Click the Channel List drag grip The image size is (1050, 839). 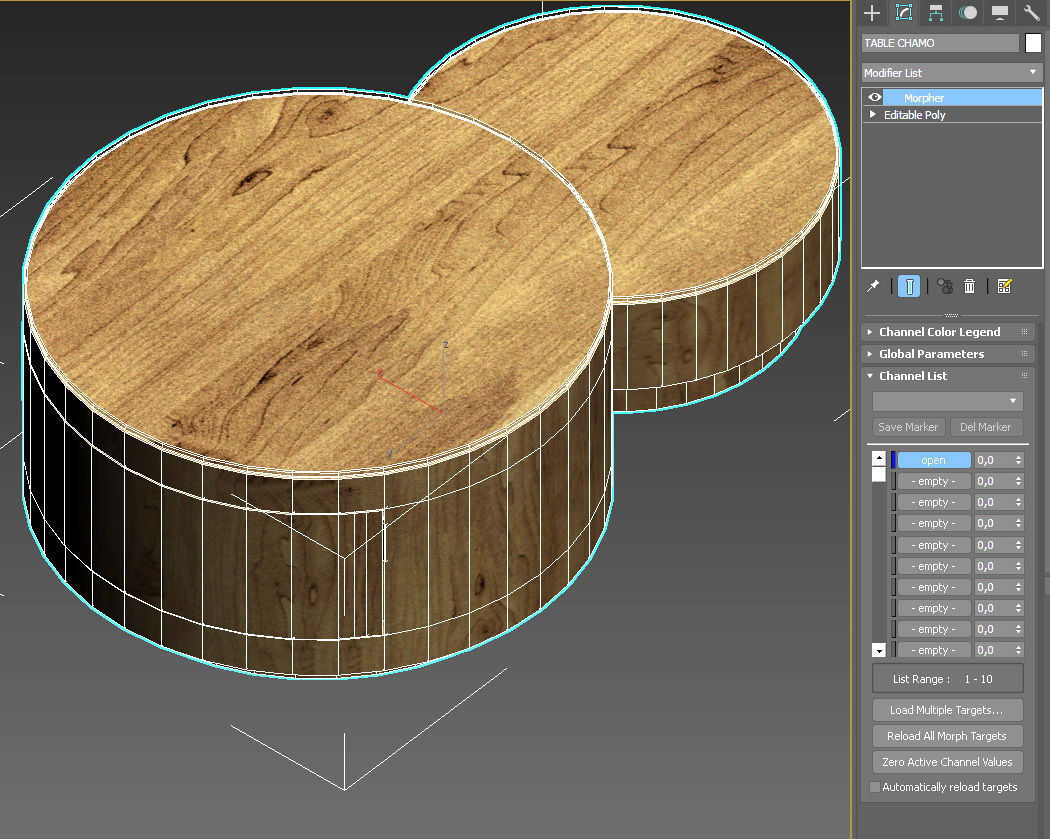(x=1024, y=376)
